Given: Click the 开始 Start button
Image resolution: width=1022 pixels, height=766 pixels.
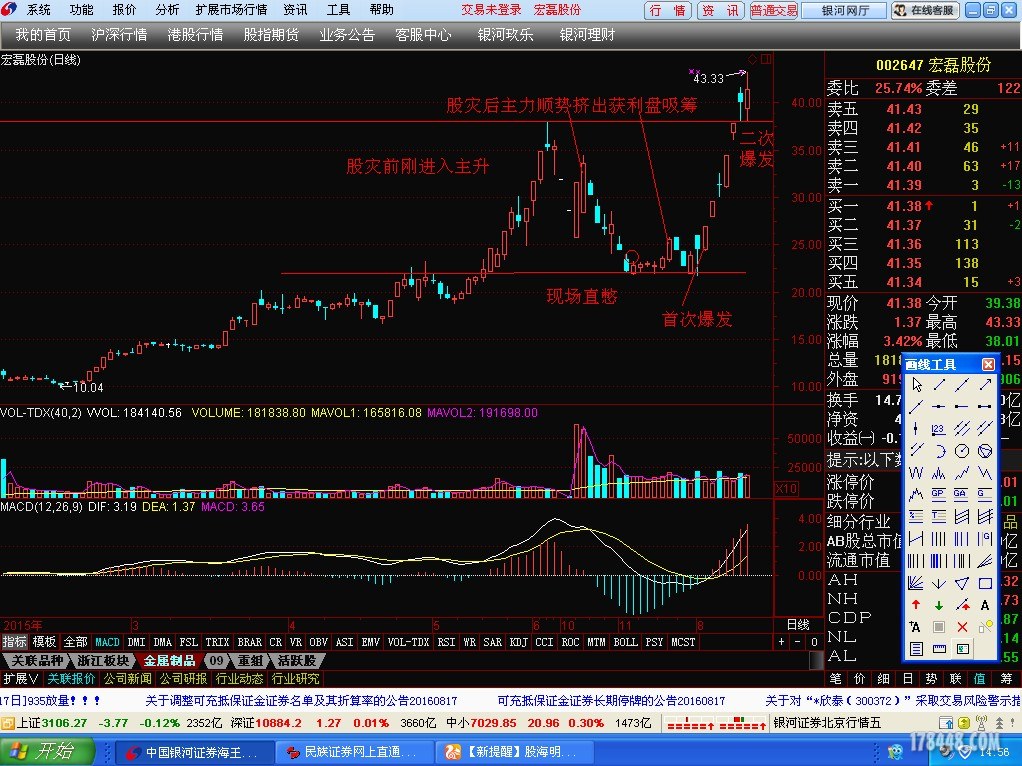Looking at the screenshot, I should (46, 752).
